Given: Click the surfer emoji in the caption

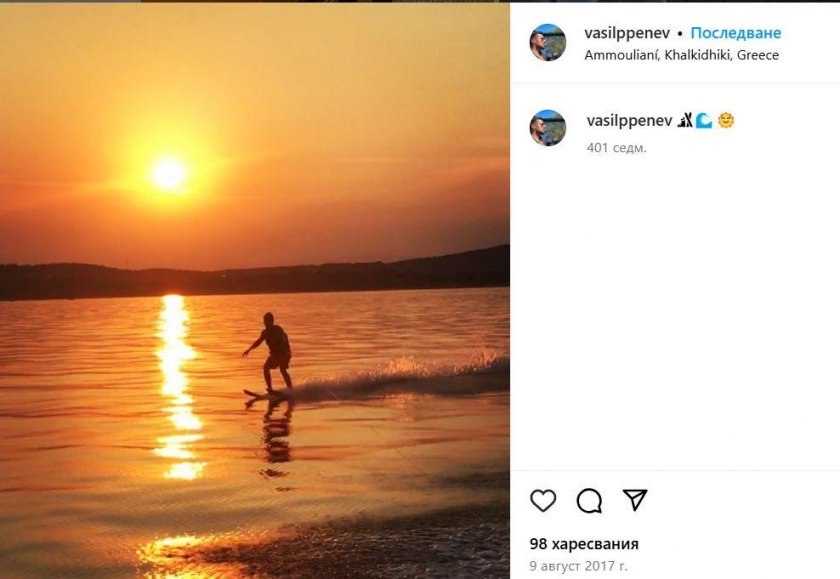Looking at the screenshot, I should pyautogui.click(x=685, y=121).
